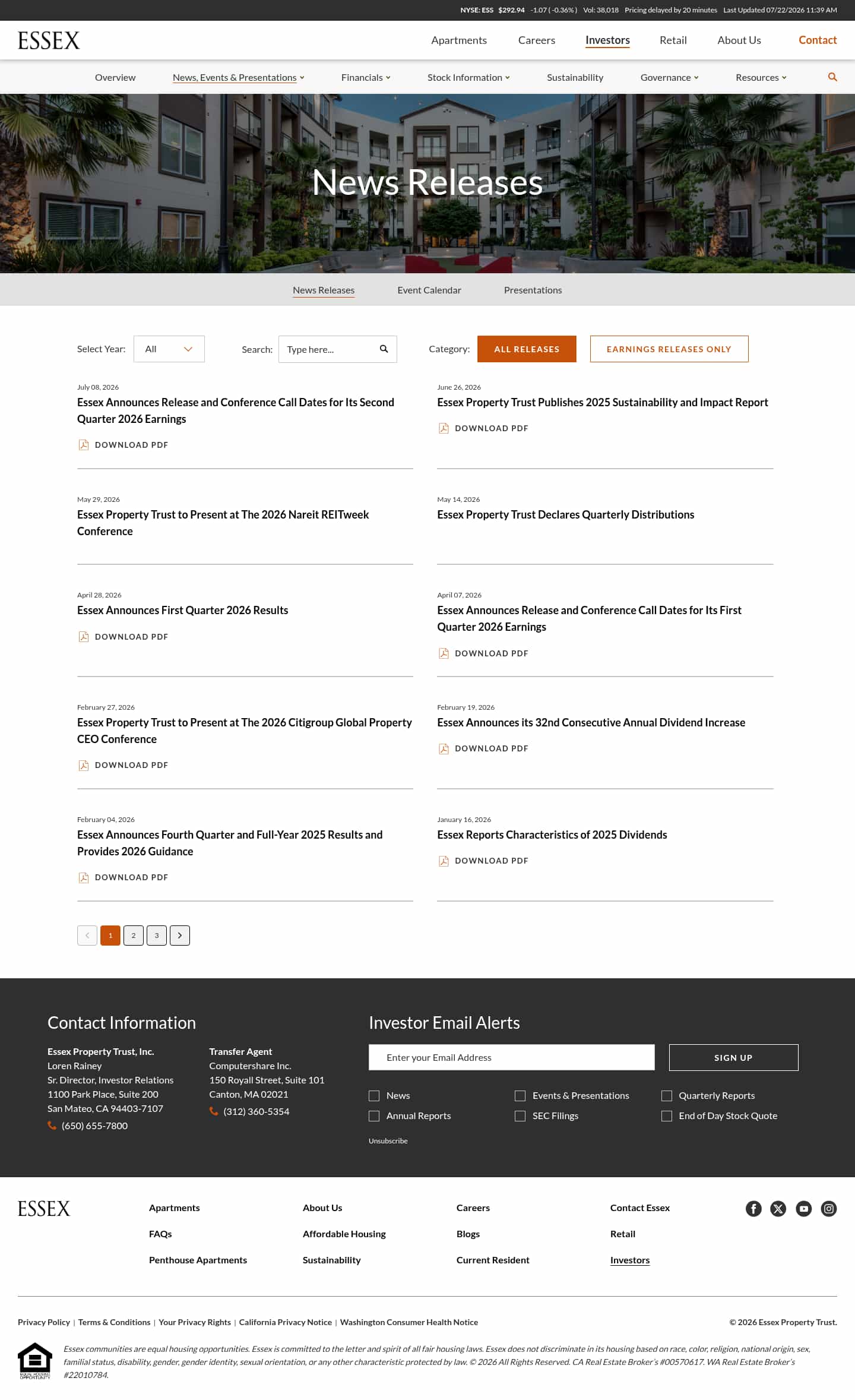
Task: Click PDF icon for 32nd Consecutive Annual Dividend Increase
Action: tap(444, 748)
